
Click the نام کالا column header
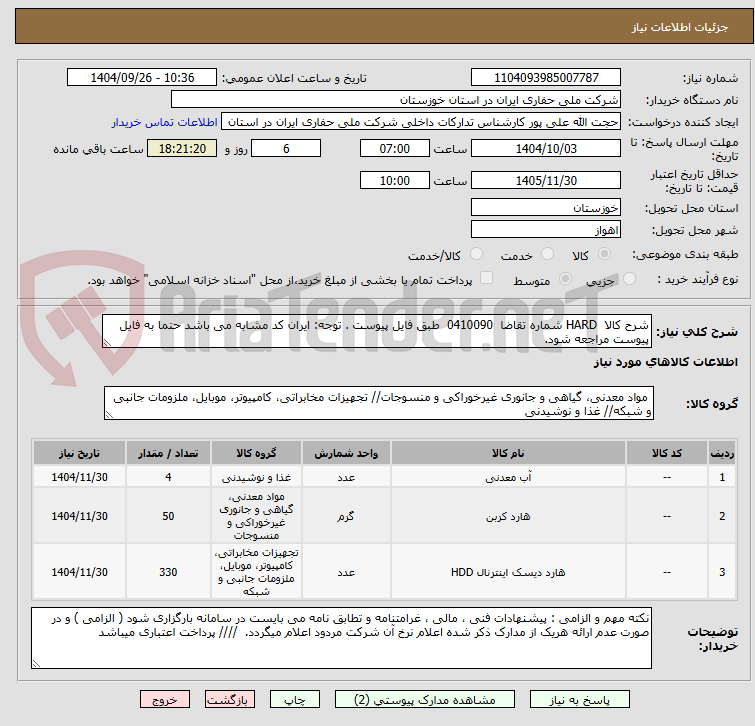[508, 453]
